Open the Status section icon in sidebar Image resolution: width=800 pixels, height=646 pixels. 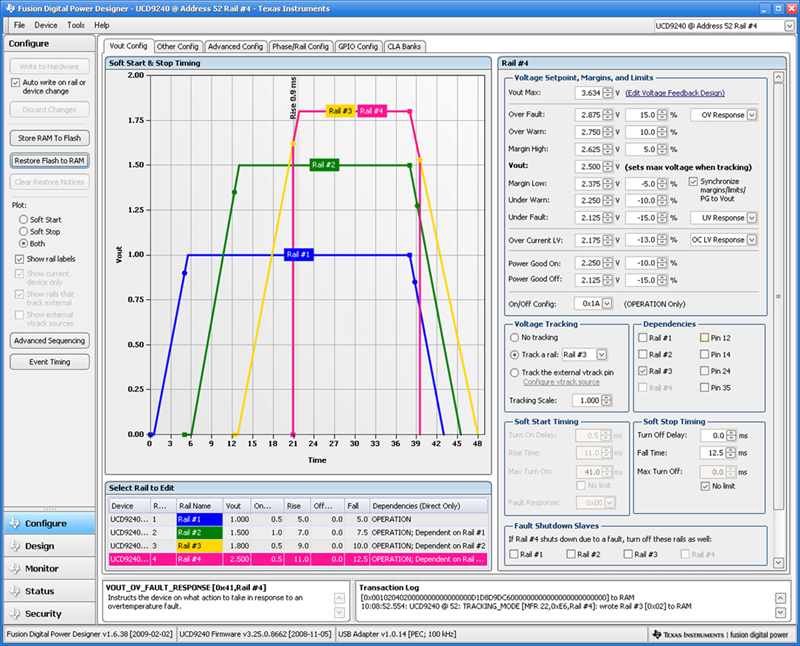coord(13,591)
